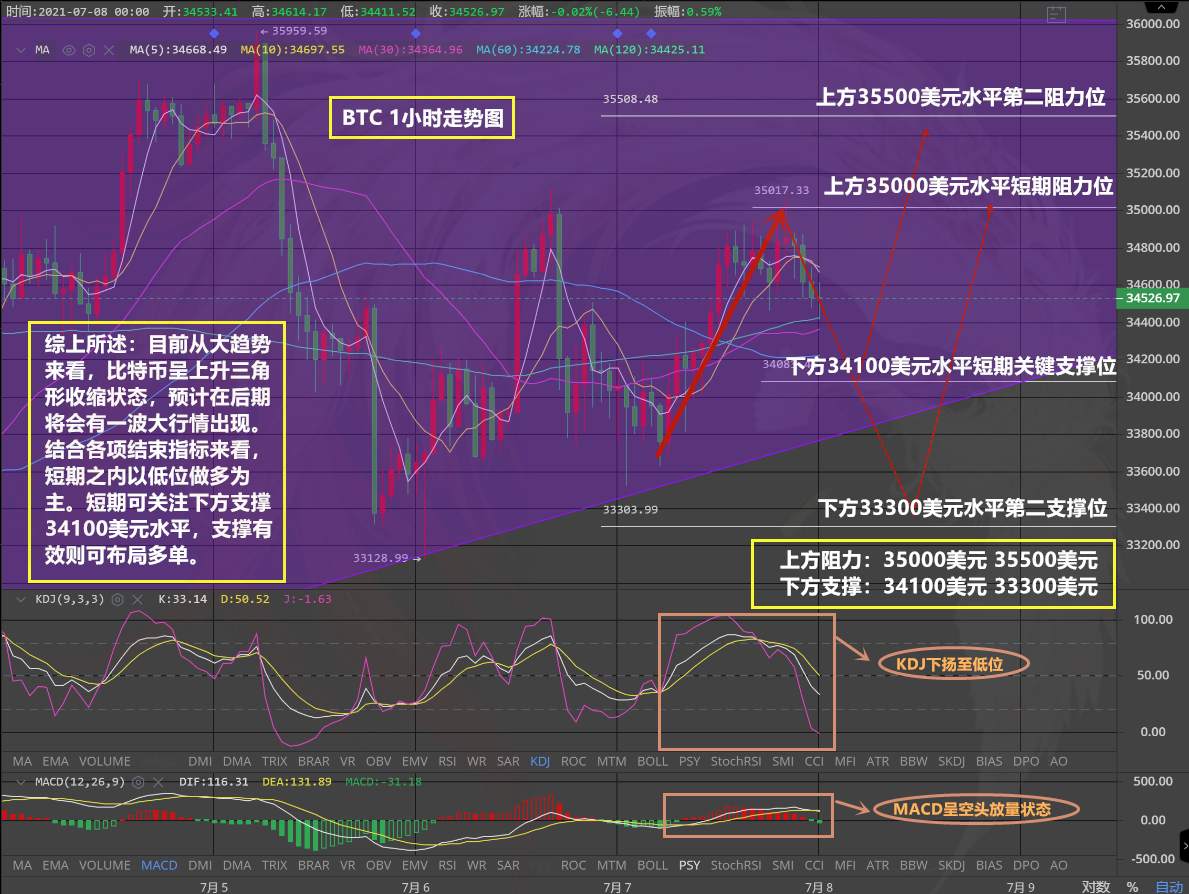Choose RSI in the upper indicator row
Image resolution: width=1189 pixels, height=894 pixels.
(447, 761)
